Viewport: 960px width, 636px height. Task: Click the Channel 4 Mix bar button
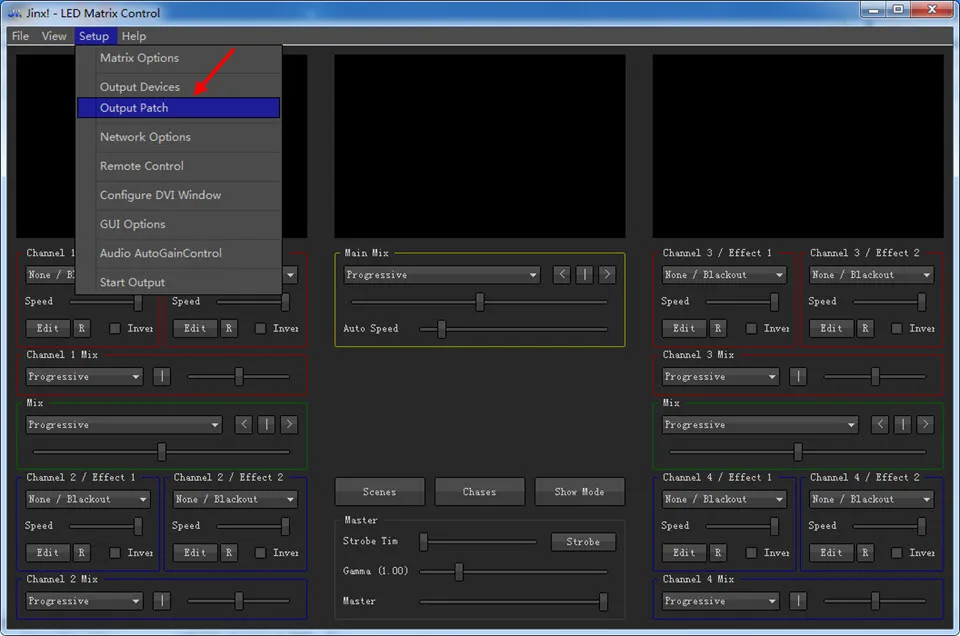tap(798, 600)
